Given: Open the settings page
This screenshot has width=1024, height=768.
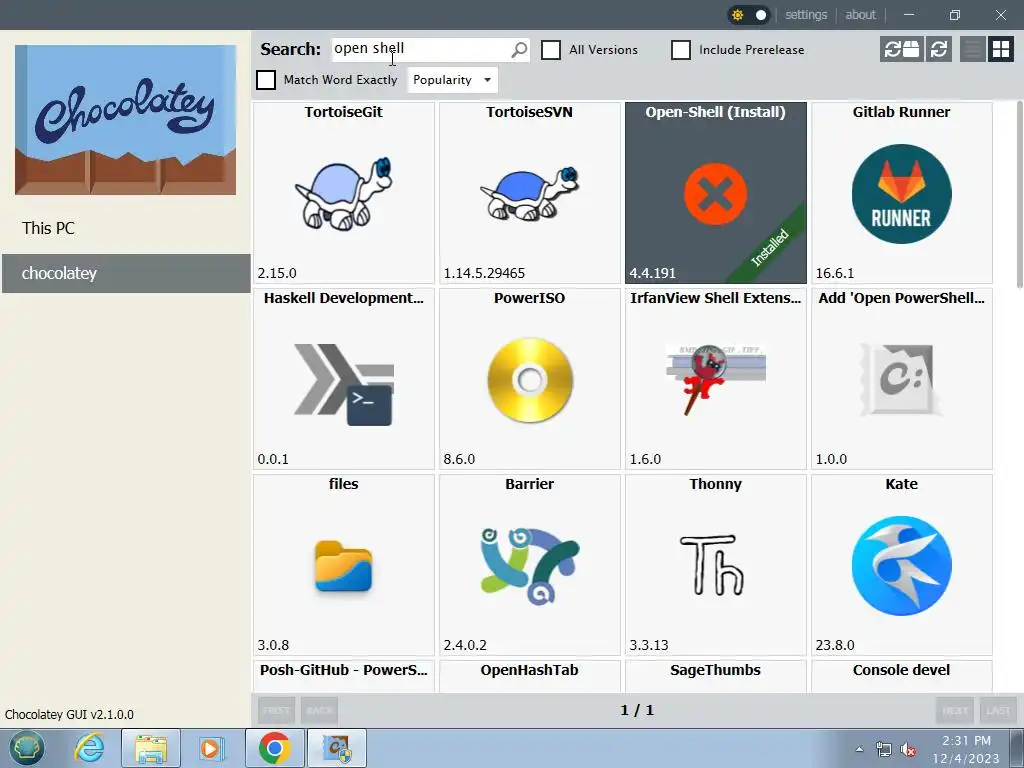Looking at the screenshot, I should [806, 14].
